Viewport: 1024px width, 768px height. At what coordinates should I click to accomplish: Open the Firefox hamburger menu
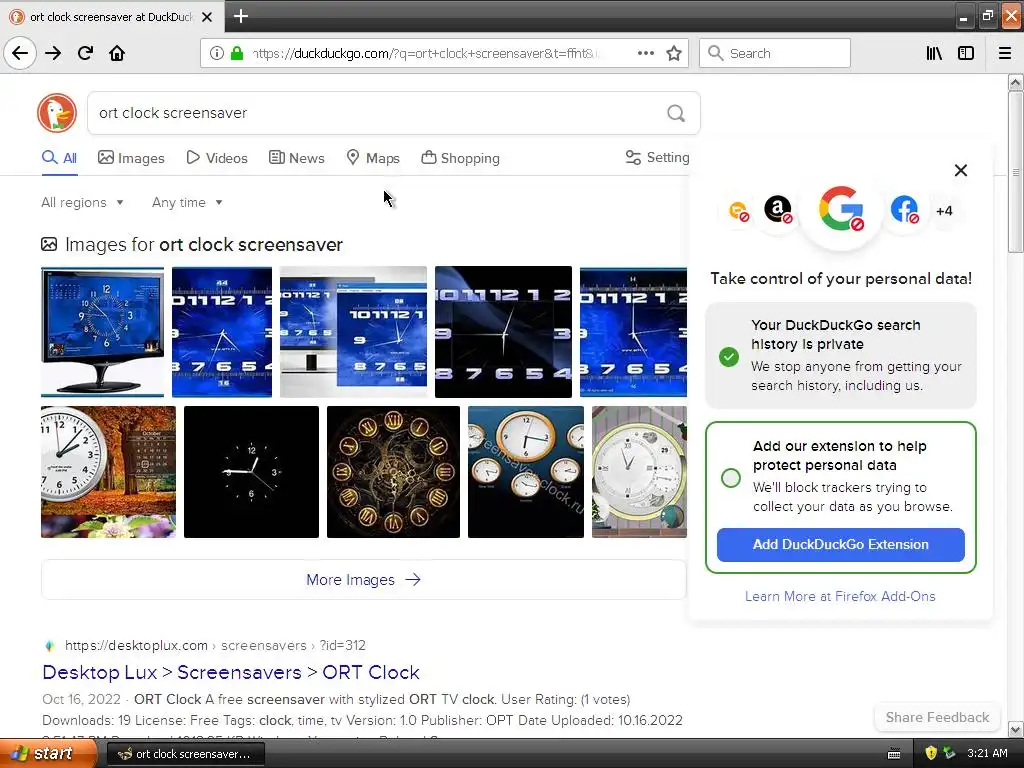(x=1005, y=53)
